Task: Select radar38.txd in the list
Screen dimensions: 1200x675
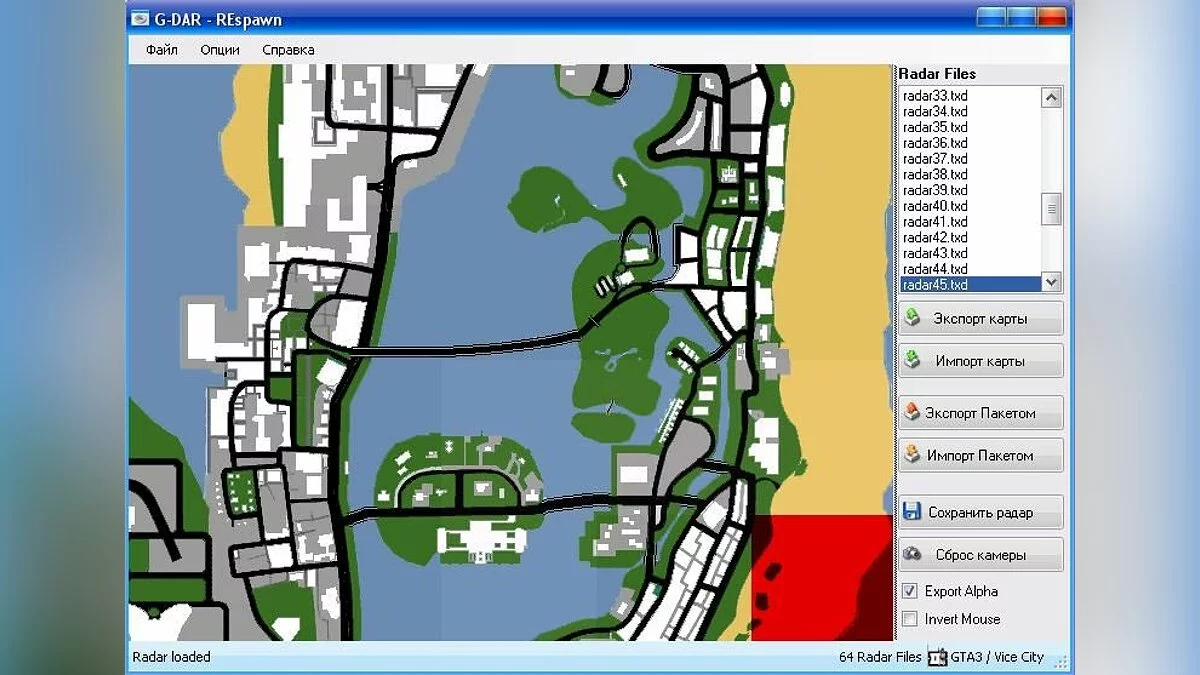Action: [970, 174]
